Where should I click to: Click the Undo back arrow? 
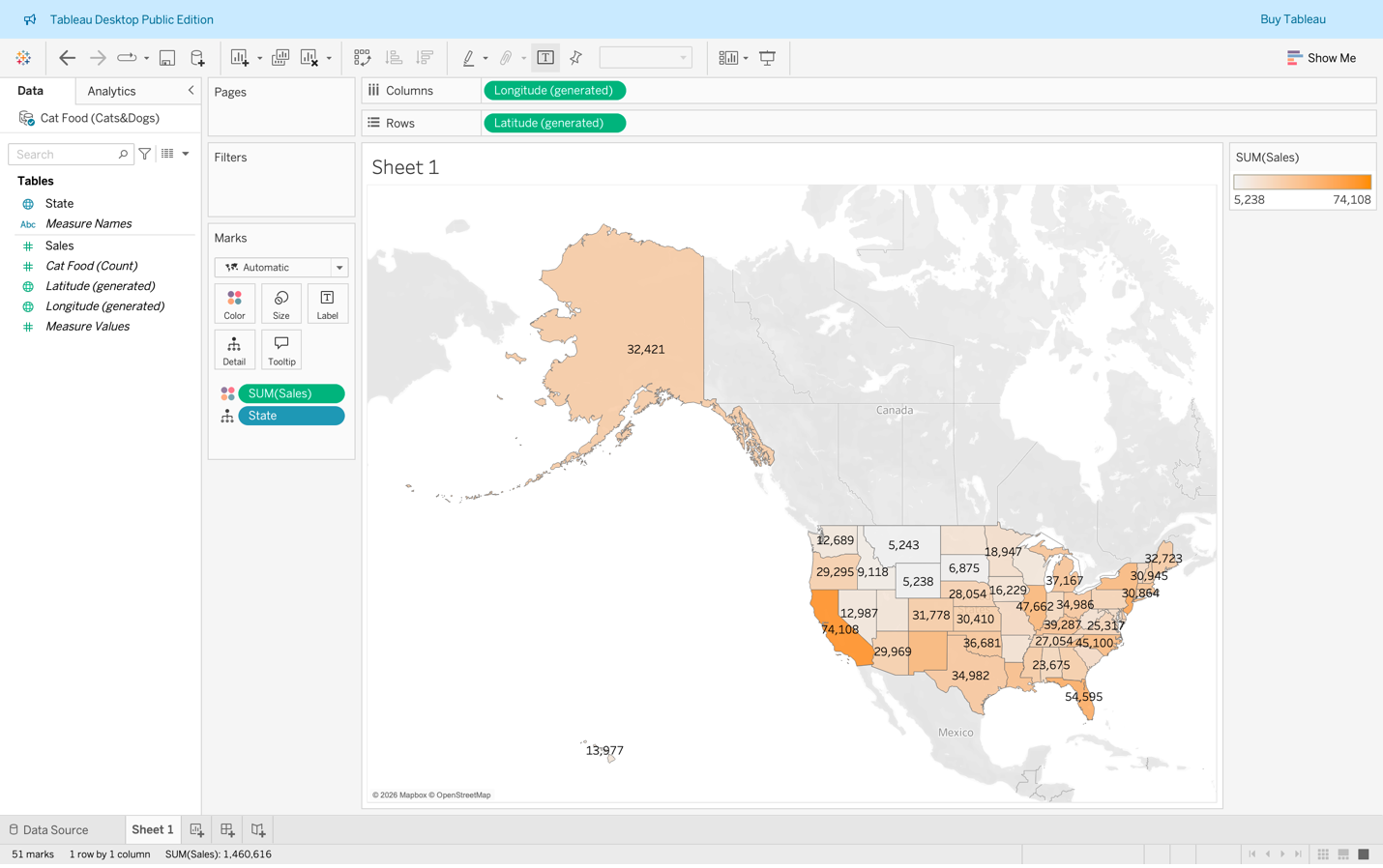(67, 58)
